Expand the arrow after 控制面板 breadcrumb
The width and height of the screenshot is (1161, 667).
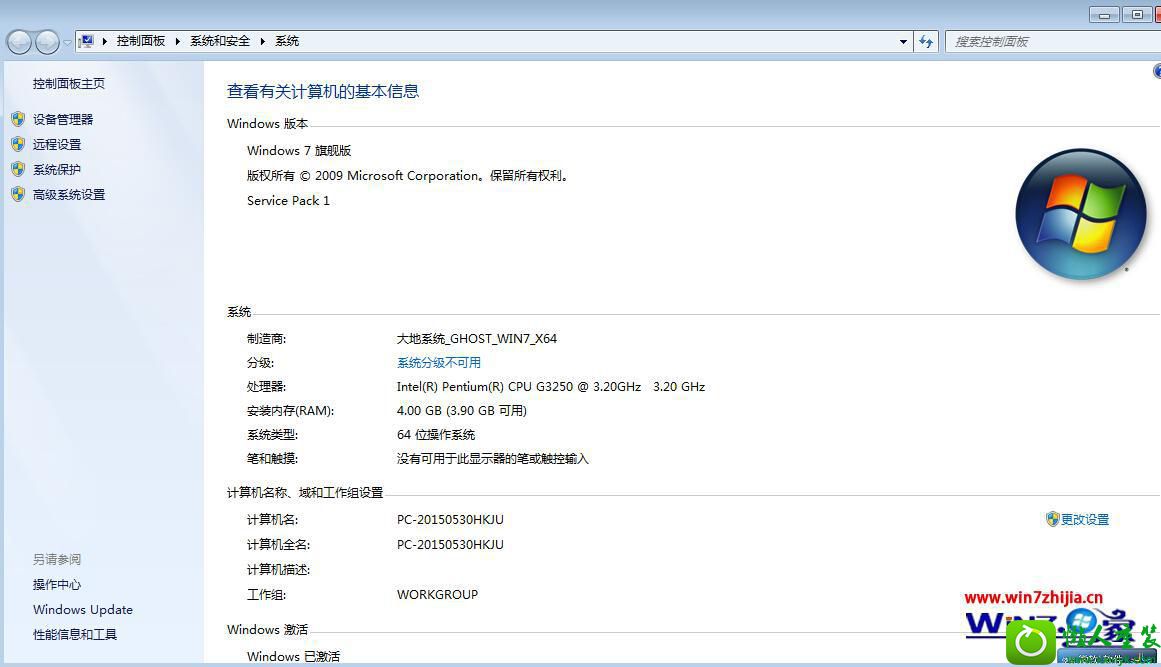click(x=178, y=41)
